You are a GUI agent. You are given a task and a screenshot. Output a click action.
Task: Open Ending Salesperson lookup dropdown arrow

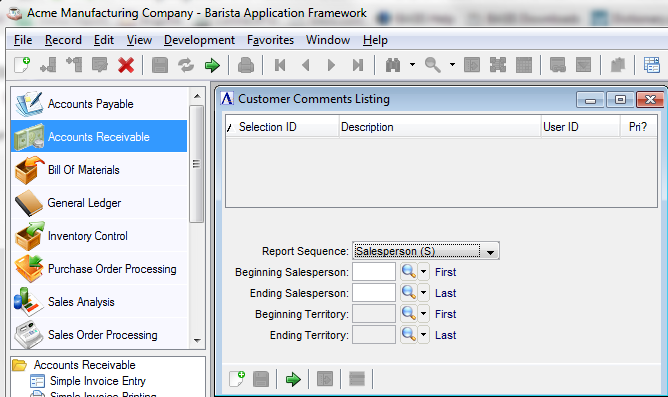[x=423, y=292]
